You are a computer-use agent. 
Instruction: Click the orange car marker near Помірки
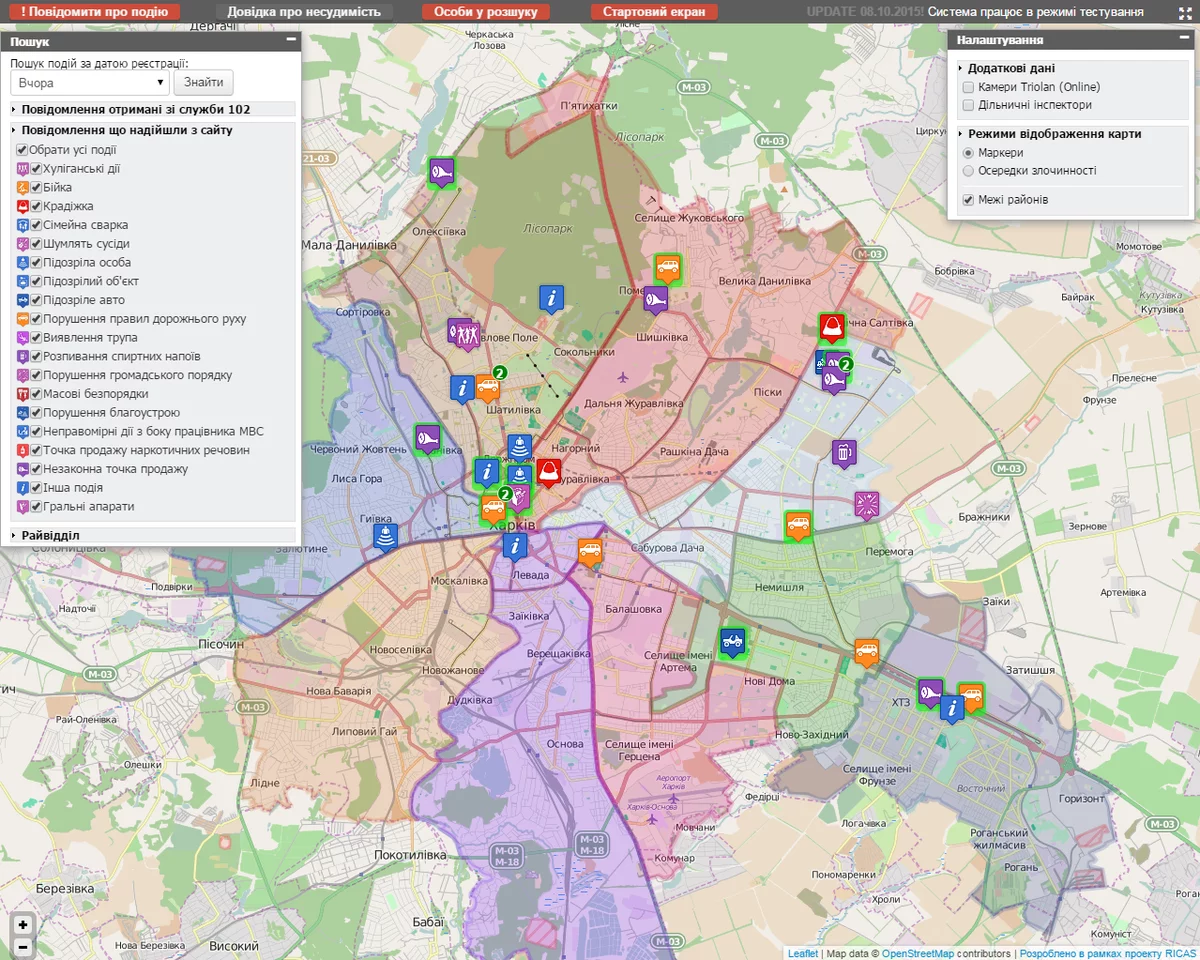click(668, 267)
